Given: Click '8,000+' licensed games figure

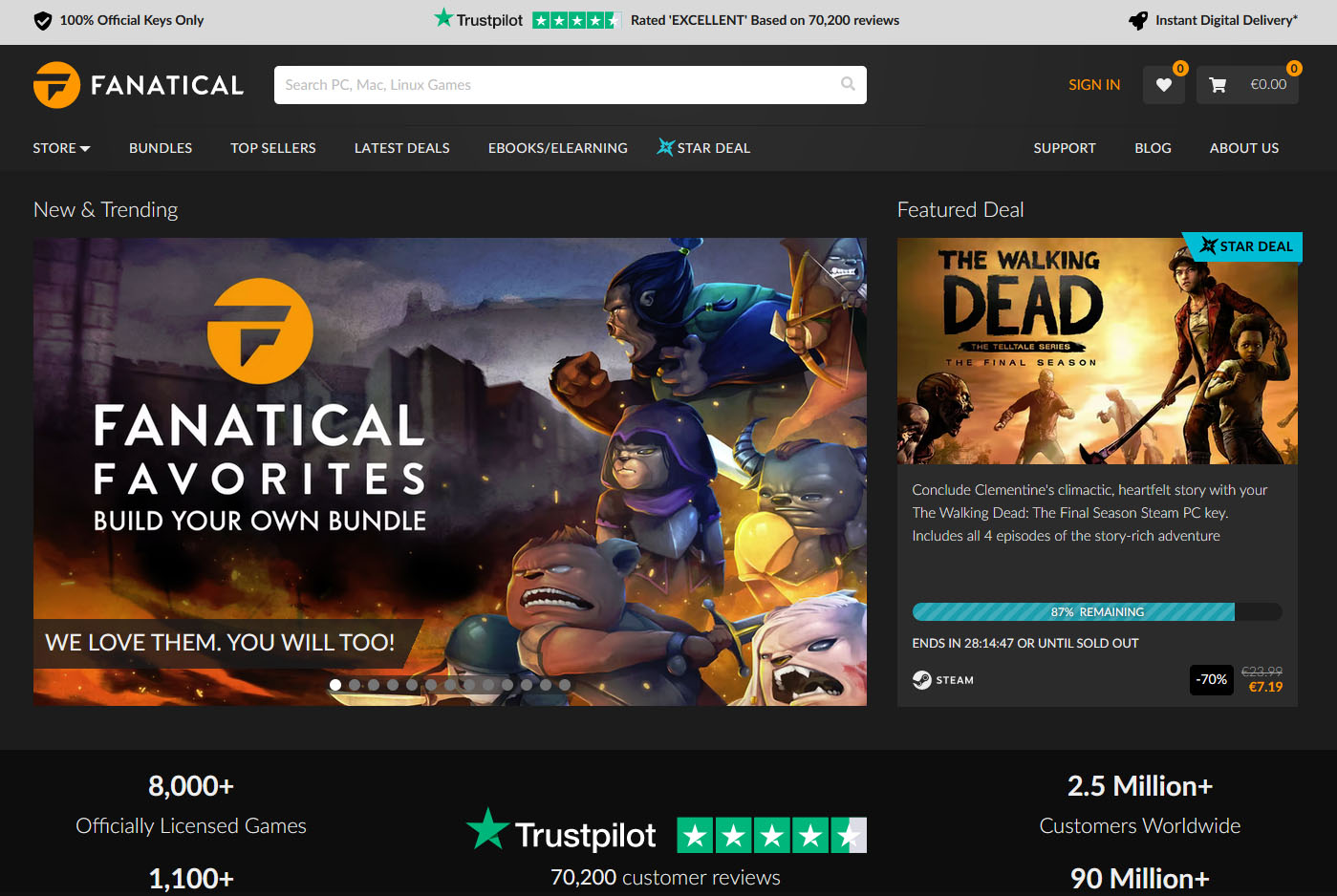Looking at the screenshot, I should pyautogui.click(x=191, y=786).
